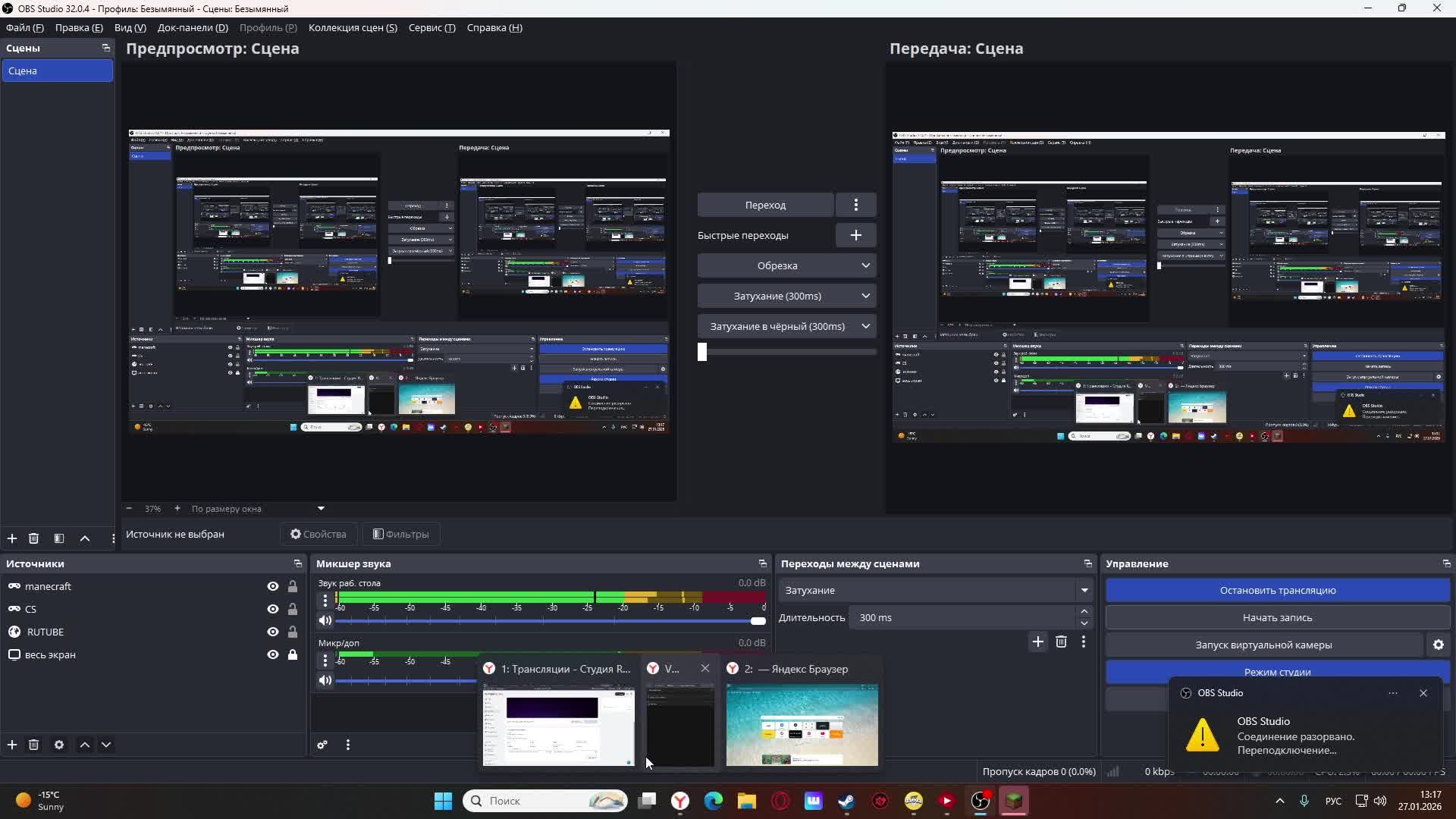Hide the manecraft source
The image size is (1456, 819).
273,586
